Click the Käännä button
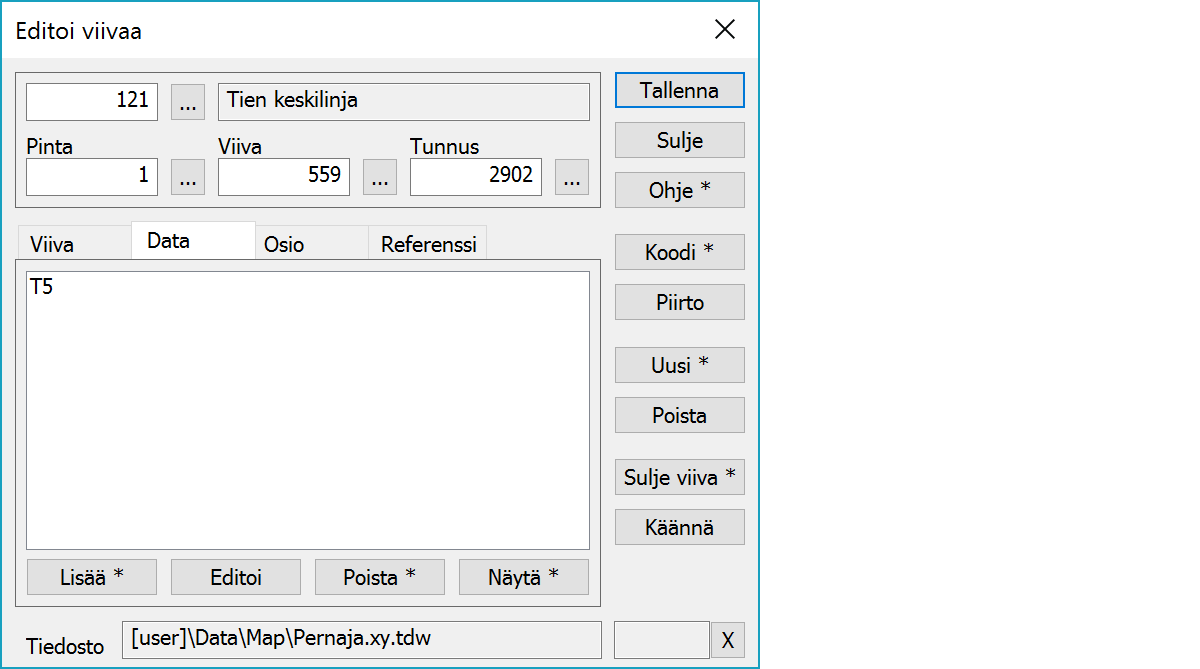 coord(679,527)
